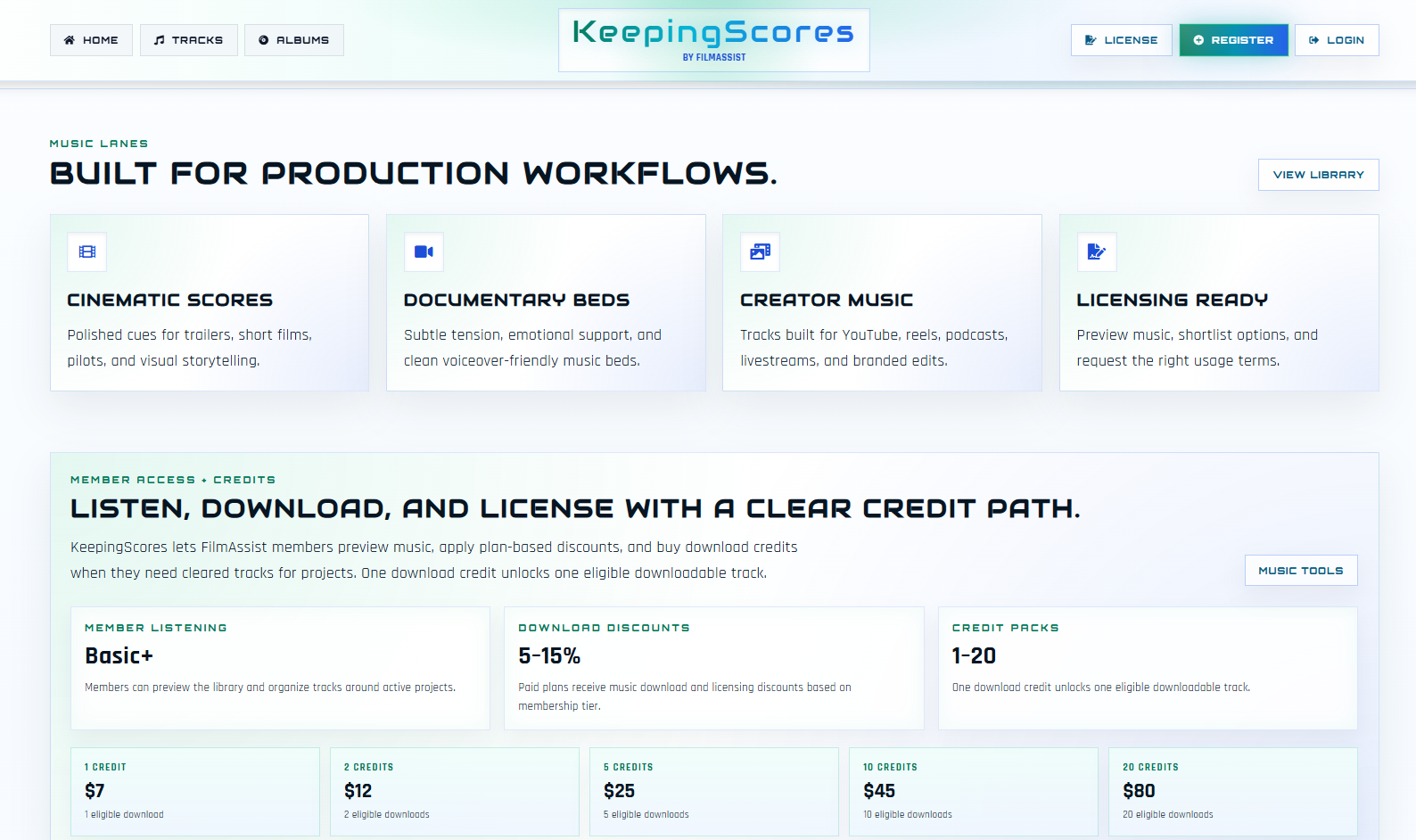
Task: Click the '10 eligible downloads' text
Action: (x=908, y=815)
